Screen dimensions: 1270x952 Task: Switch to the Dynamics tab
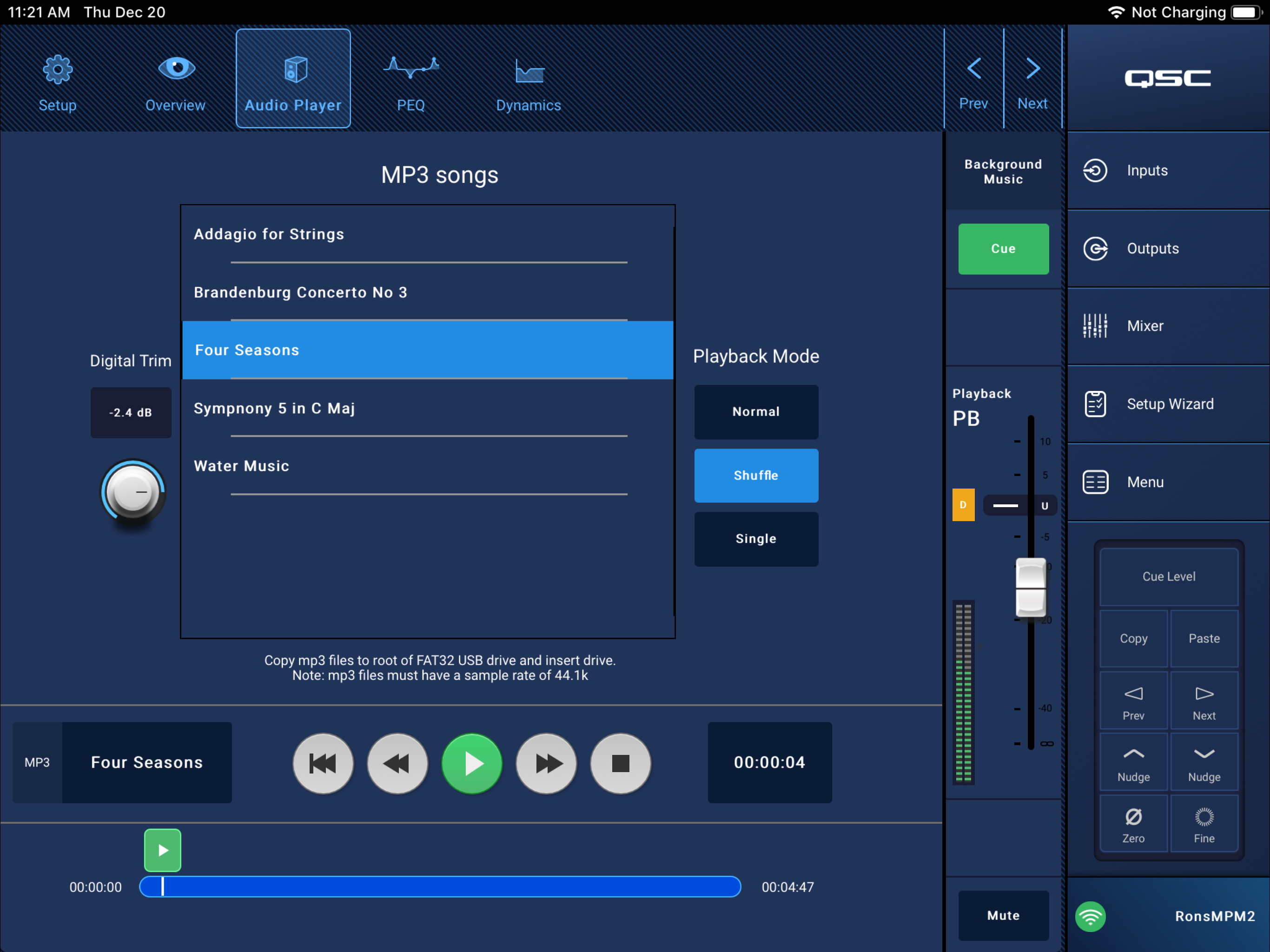click(x=528, y=78)
